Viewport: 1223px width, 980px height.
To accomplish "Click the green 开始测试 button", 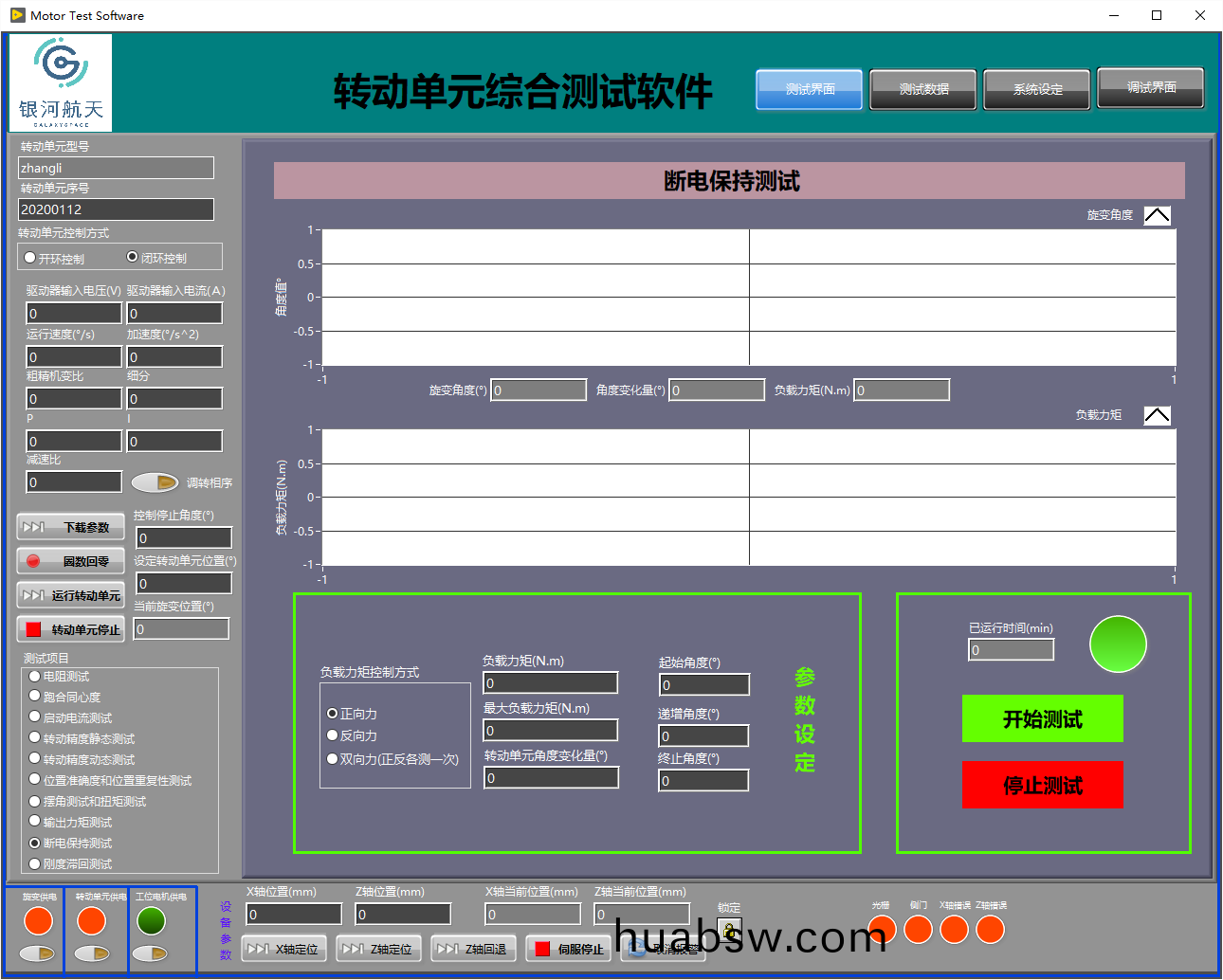I will (x=1042, y=719).
